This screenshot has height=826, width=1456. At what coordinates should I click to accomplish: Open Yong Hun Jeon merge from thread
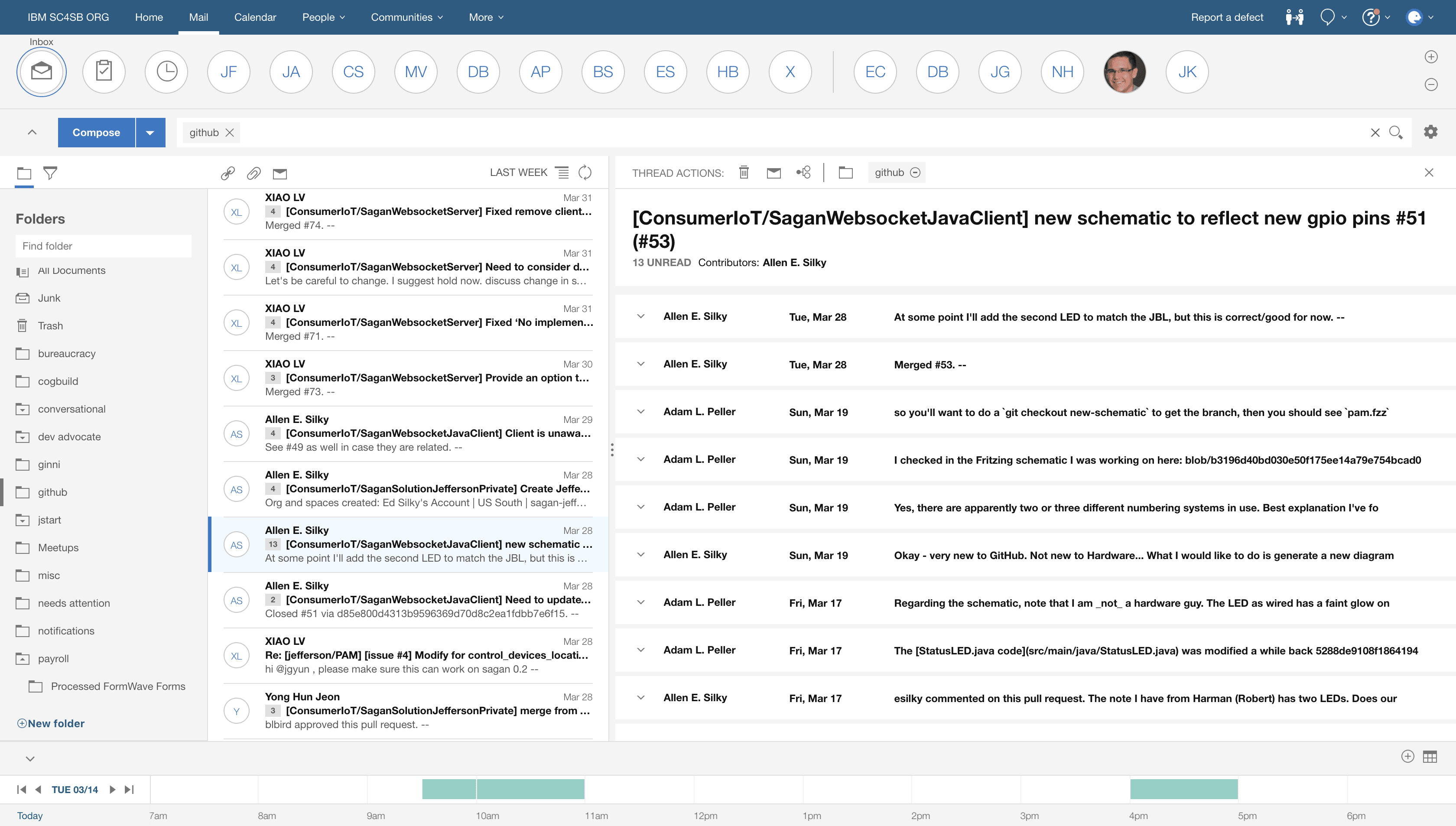coord(408,711)
